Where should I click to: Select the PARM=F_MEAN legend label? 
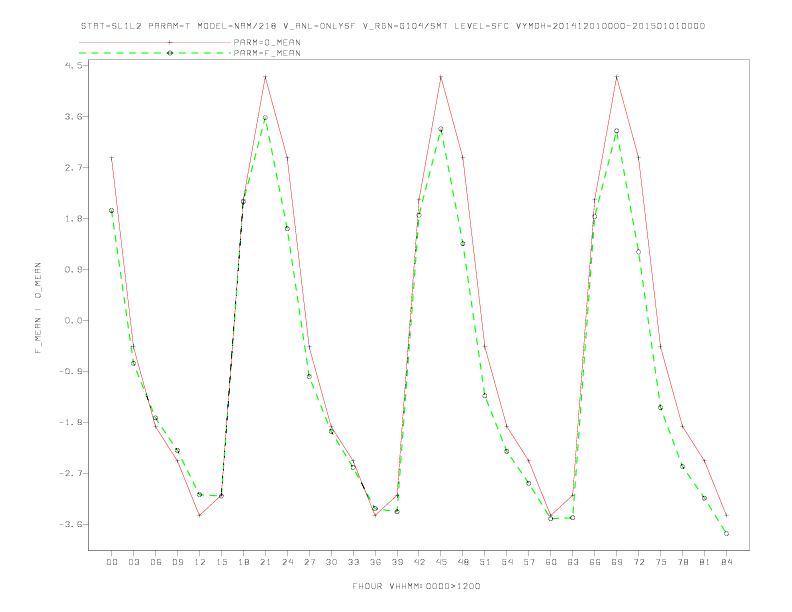(267, 53)
